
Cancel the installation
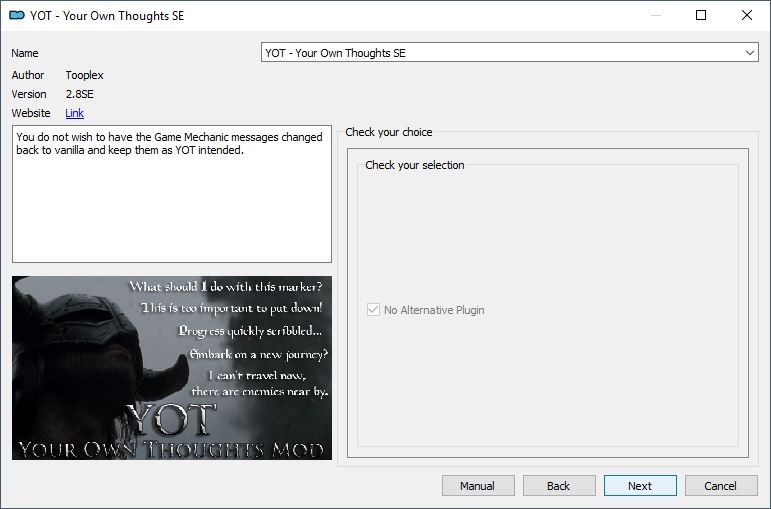tap(720, 486)
